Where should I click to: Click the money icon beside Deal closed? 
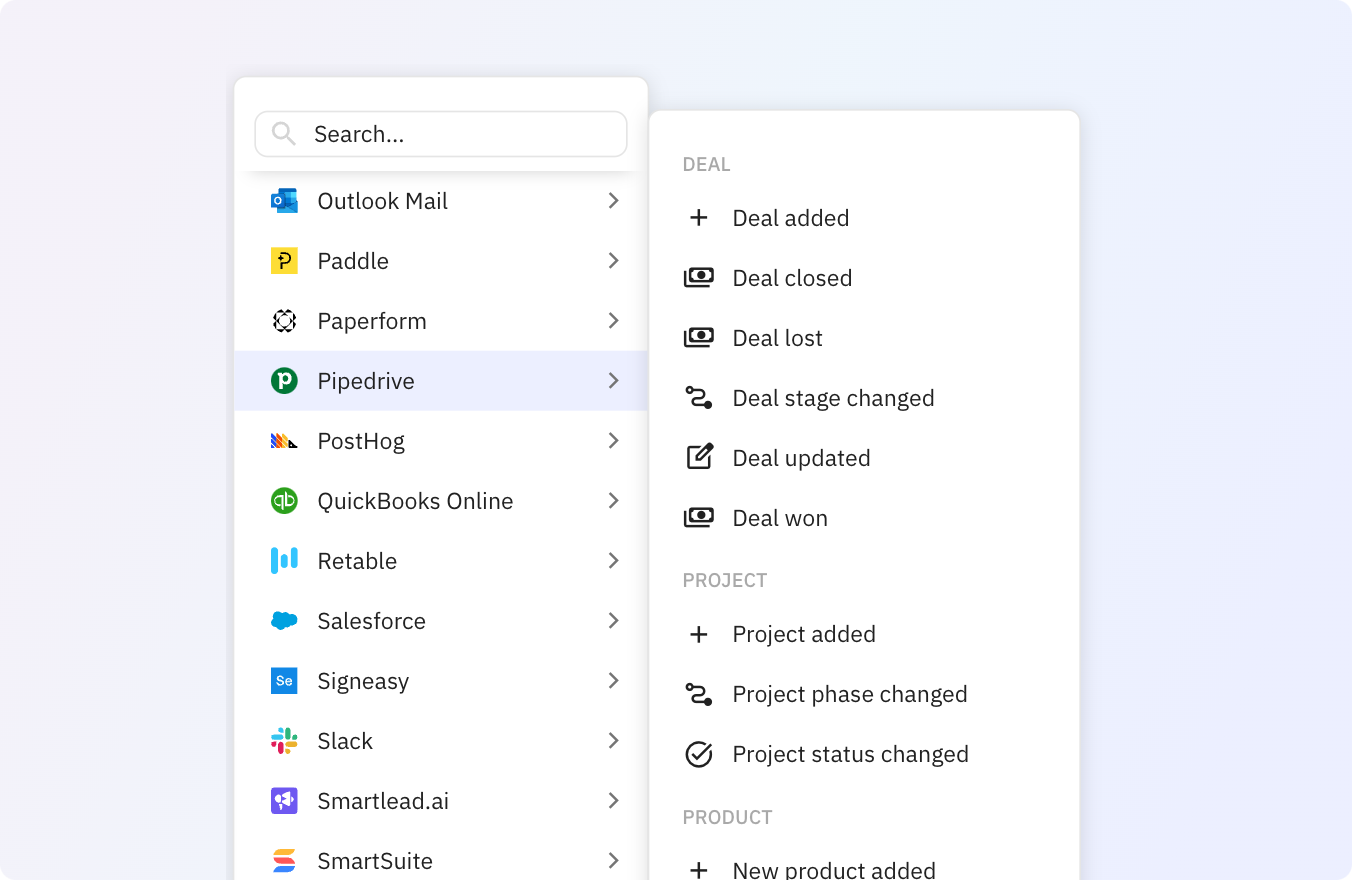click(699, 278)
